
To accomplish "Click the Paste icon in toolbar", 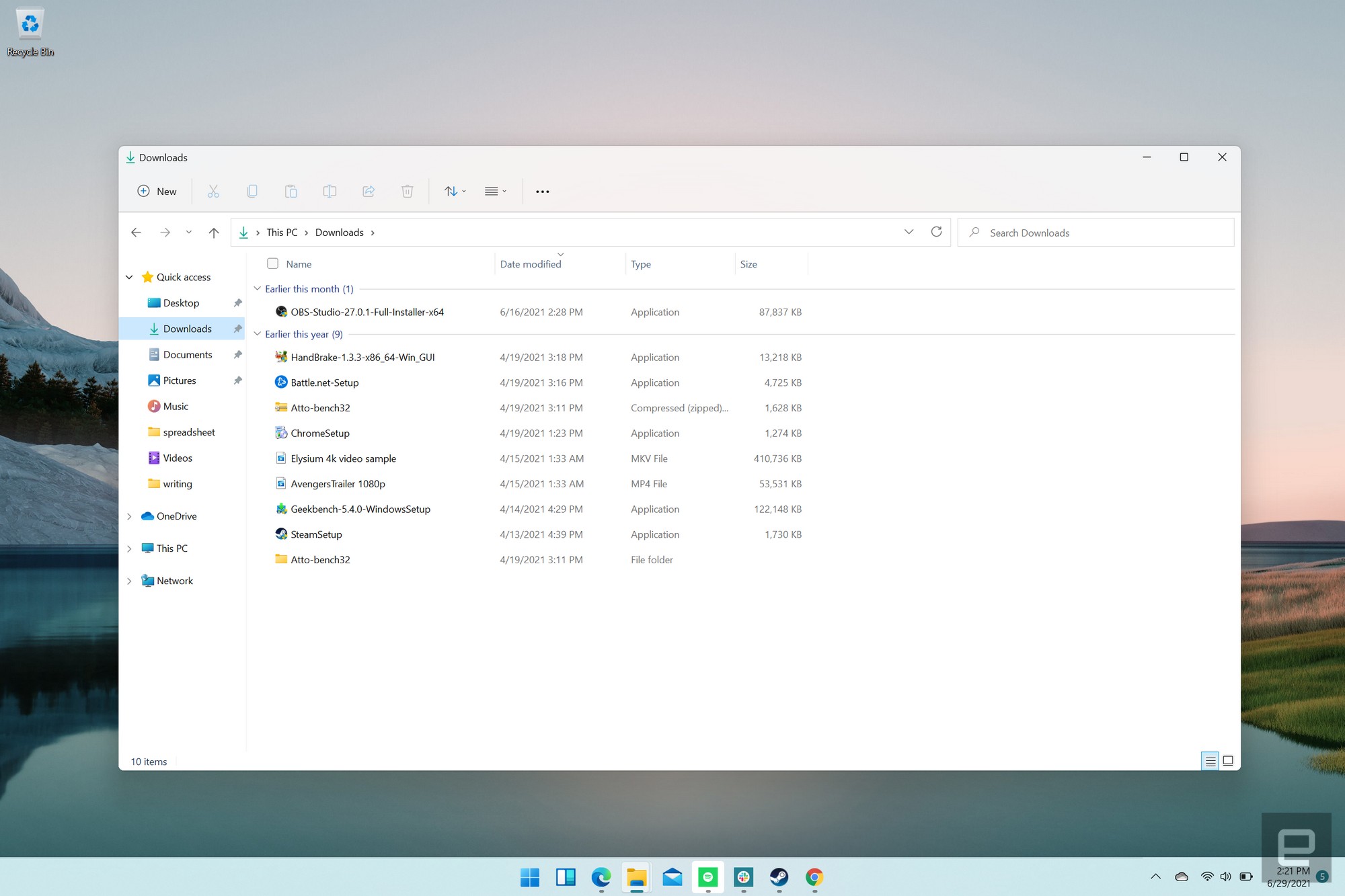I will pos(291,190).
